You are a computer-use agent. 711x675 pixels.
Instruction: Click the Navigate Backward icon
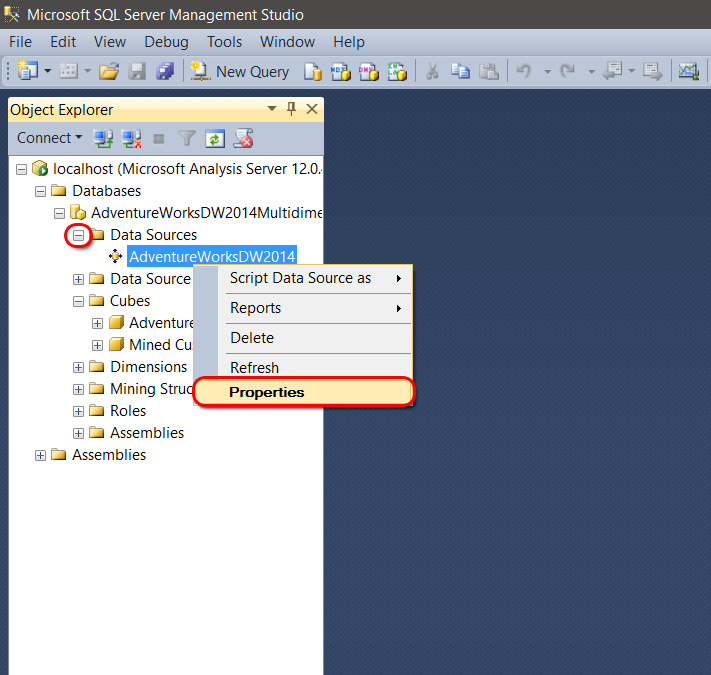pyautogui.click(x=613, y=71)
